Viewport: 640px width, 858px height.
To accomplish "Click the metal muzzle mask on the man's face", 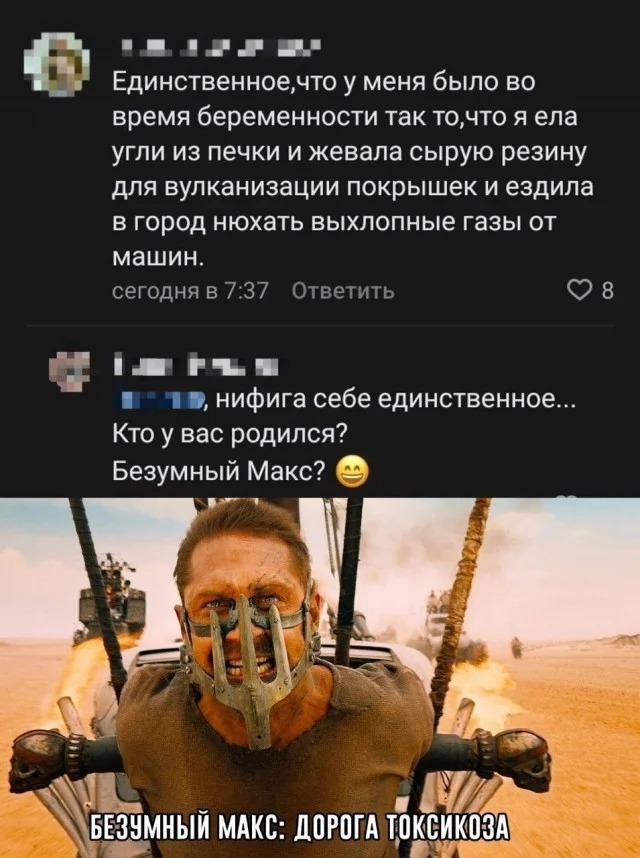I will point(253,665).
